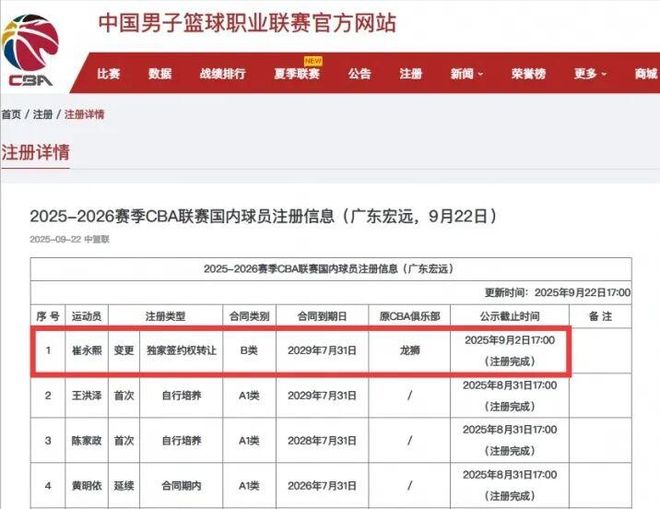Image resolution: width=660 pixels, height=509 pixels.
Task: Click the 注册 breadcrumb link
Action: coord(43,115)
